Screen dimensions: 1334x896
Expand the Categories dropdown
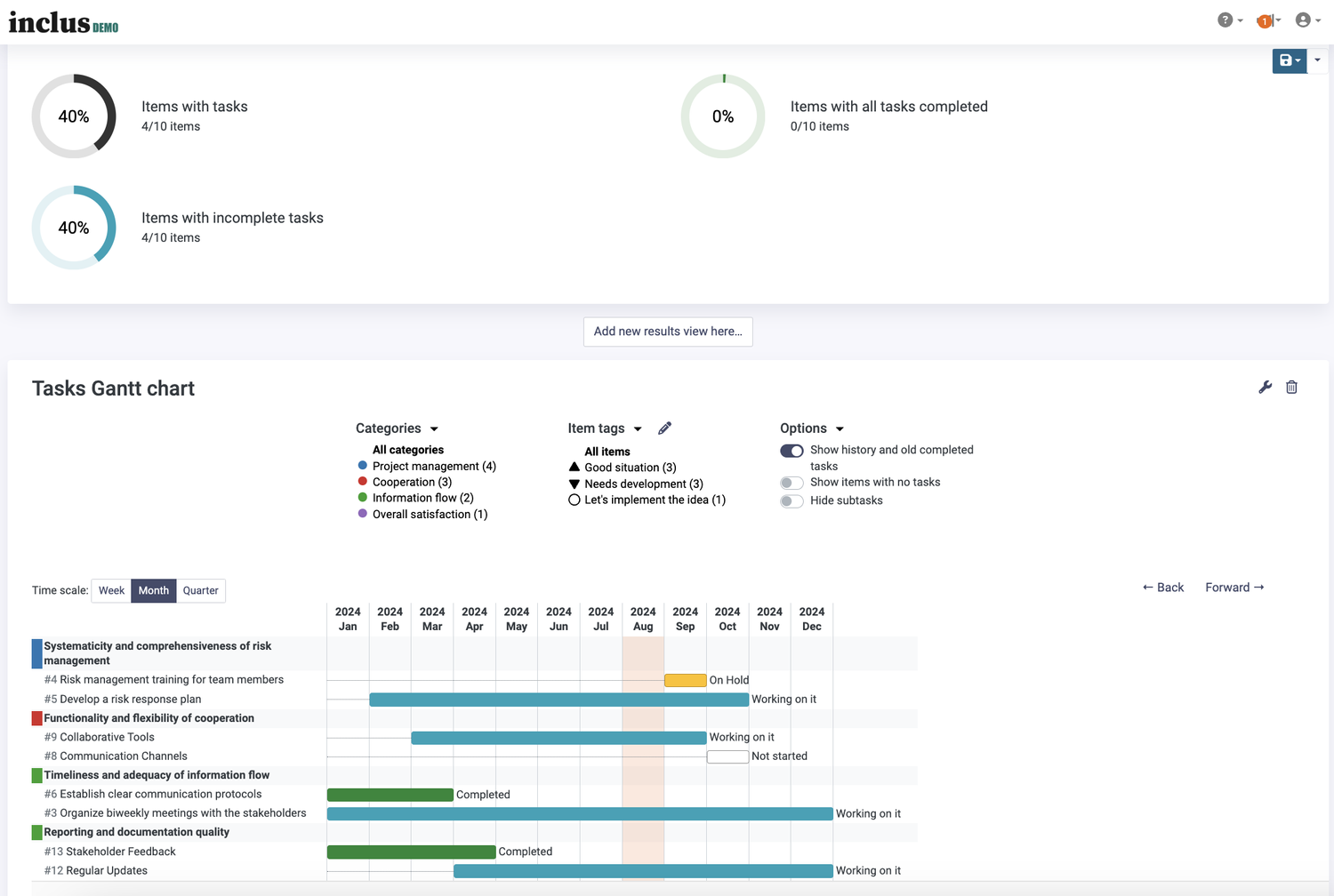pos(397,428)
